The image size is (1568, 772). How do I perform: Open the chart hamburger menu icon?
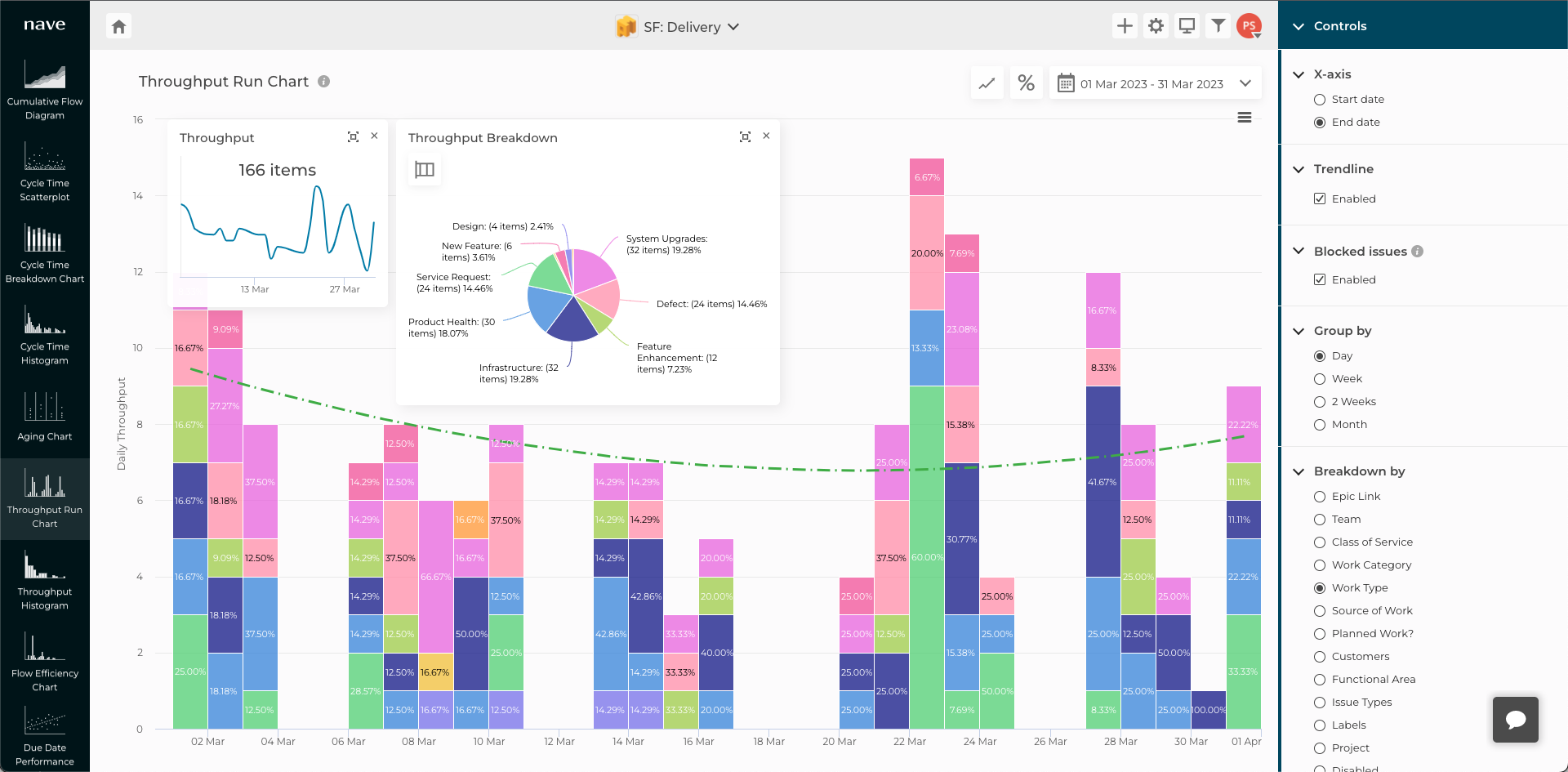[1244, 118]
